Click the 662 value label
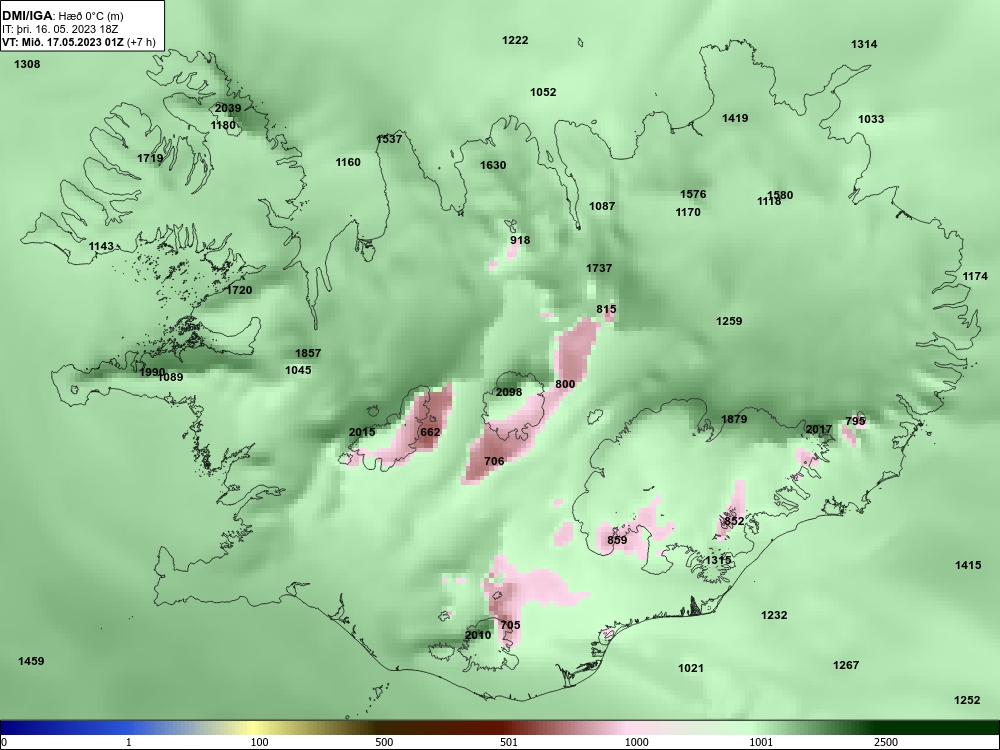Image resolution: width=1000 pixels, height=750 pixels. 430,432
